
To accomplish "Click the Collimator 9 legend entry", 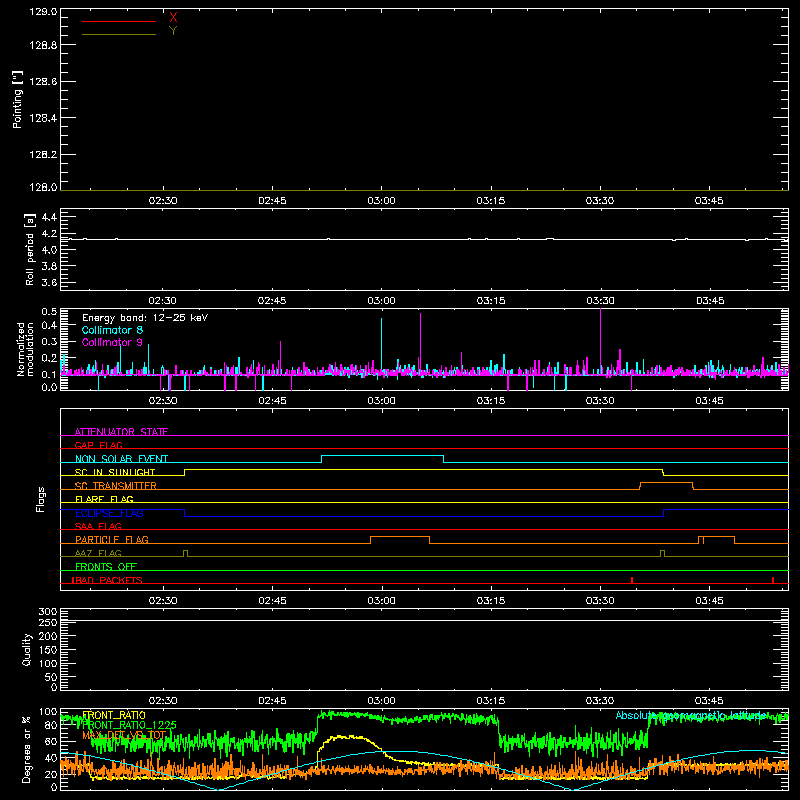I will (112, 342).
